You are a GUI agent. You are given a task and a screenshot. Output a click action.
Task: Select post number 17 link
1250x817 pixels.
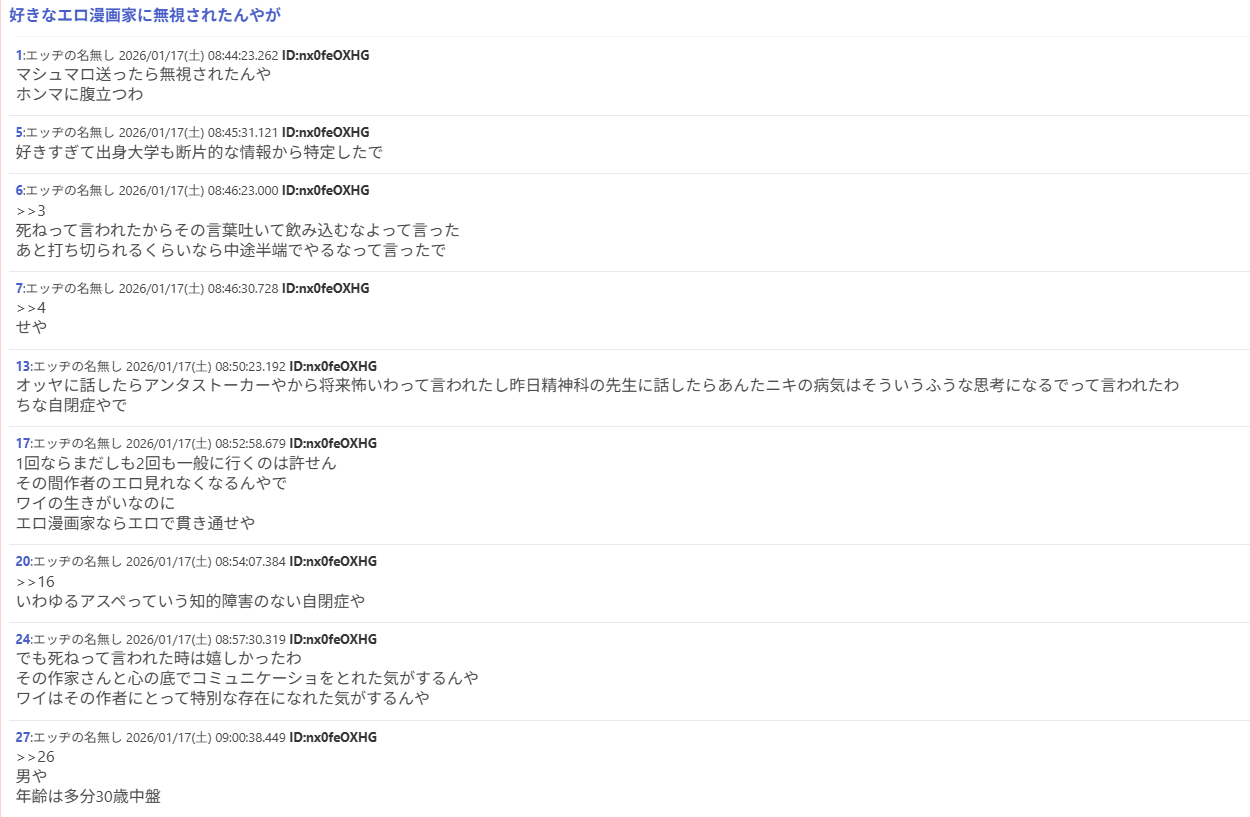[23, 443]
